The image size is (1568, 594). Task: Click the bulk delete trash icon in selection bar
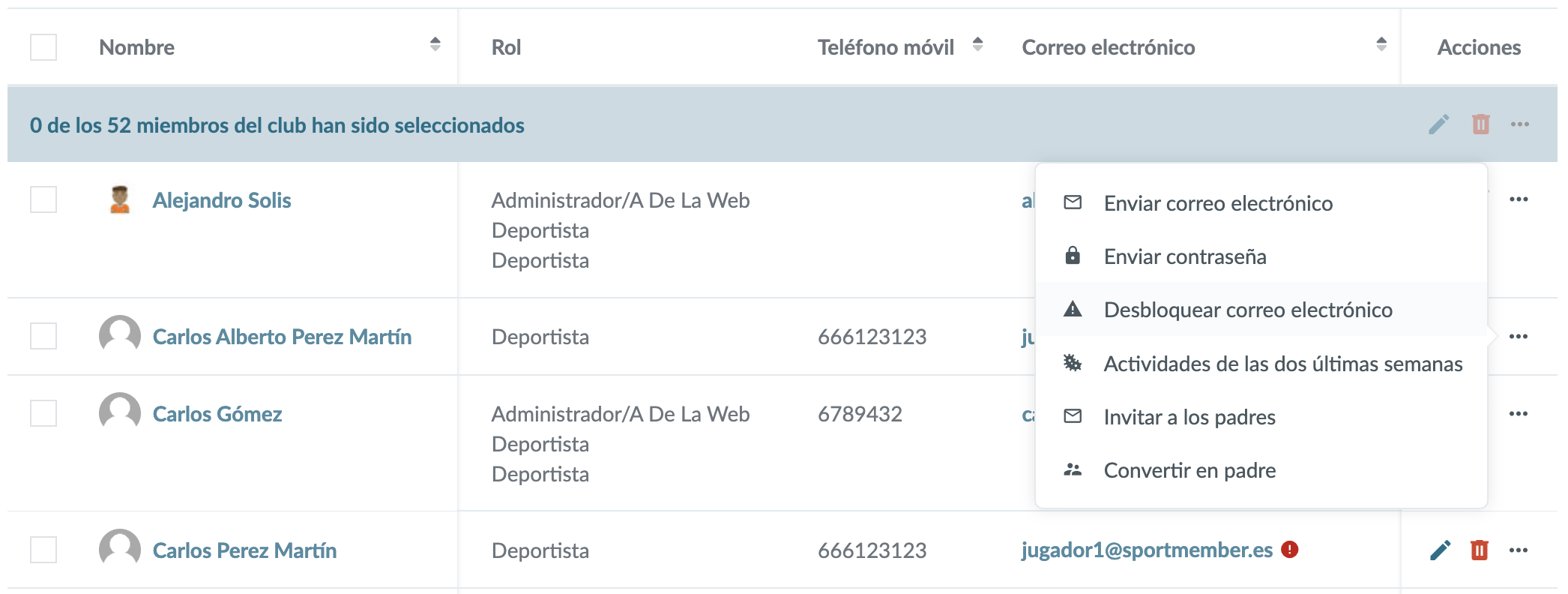(x=1480, y=124)
